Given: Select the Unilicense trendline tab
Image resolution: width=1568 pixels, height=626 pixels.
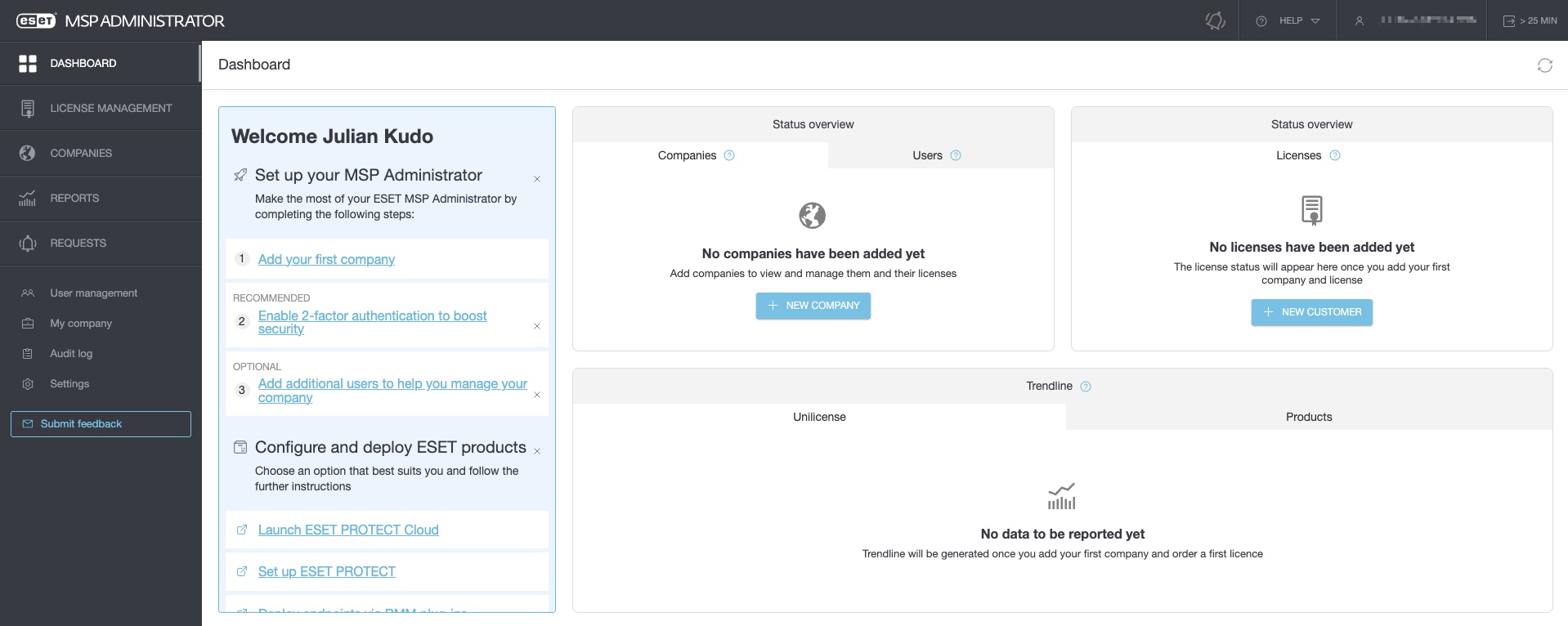Looking at the screenshot, I should click(819, 417).
